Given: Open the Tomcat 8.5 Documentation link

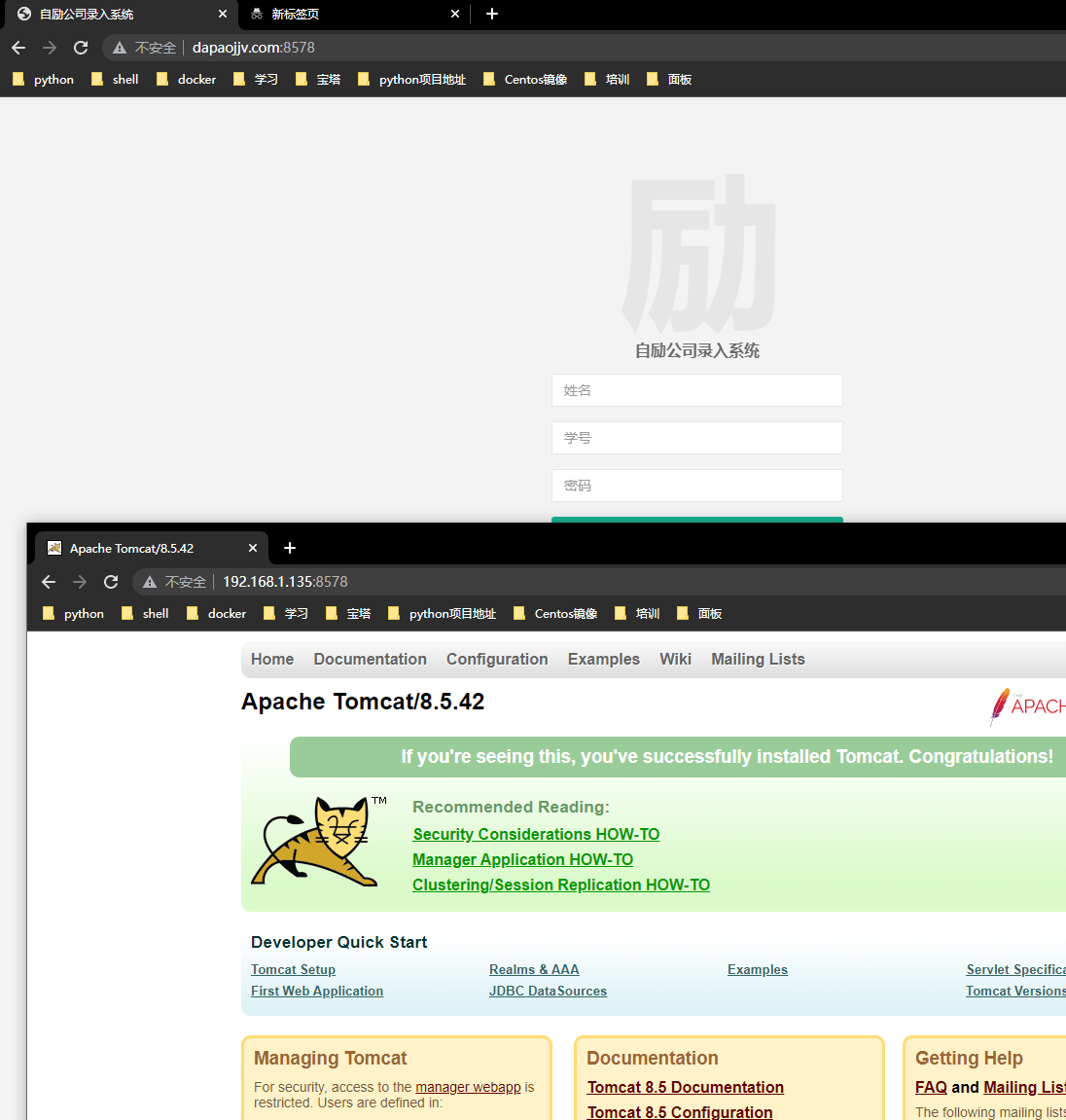Looking at the screenshot, I should (x=686, y=1087).
